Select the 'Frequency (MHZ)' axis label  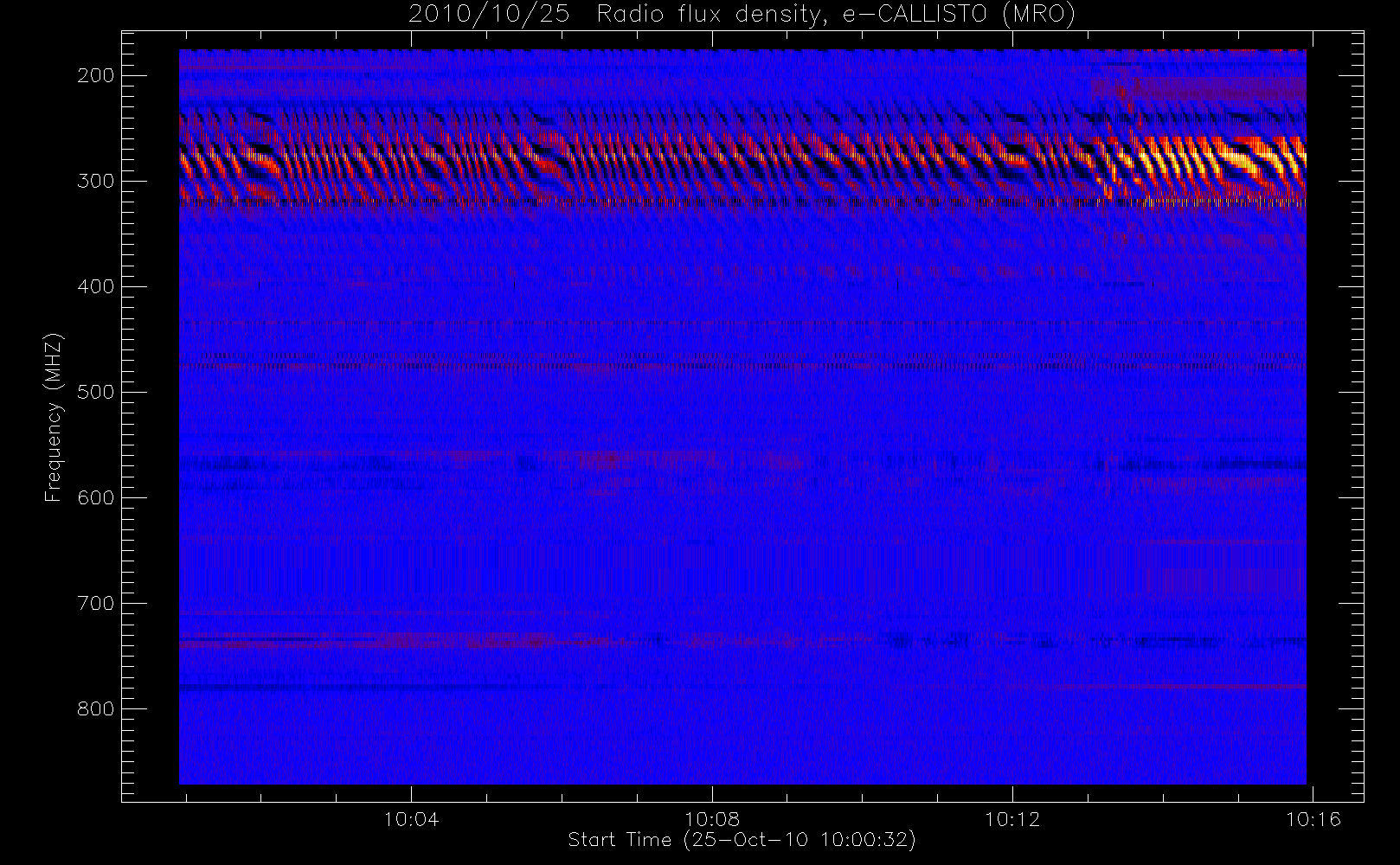[x=54, y=417]
